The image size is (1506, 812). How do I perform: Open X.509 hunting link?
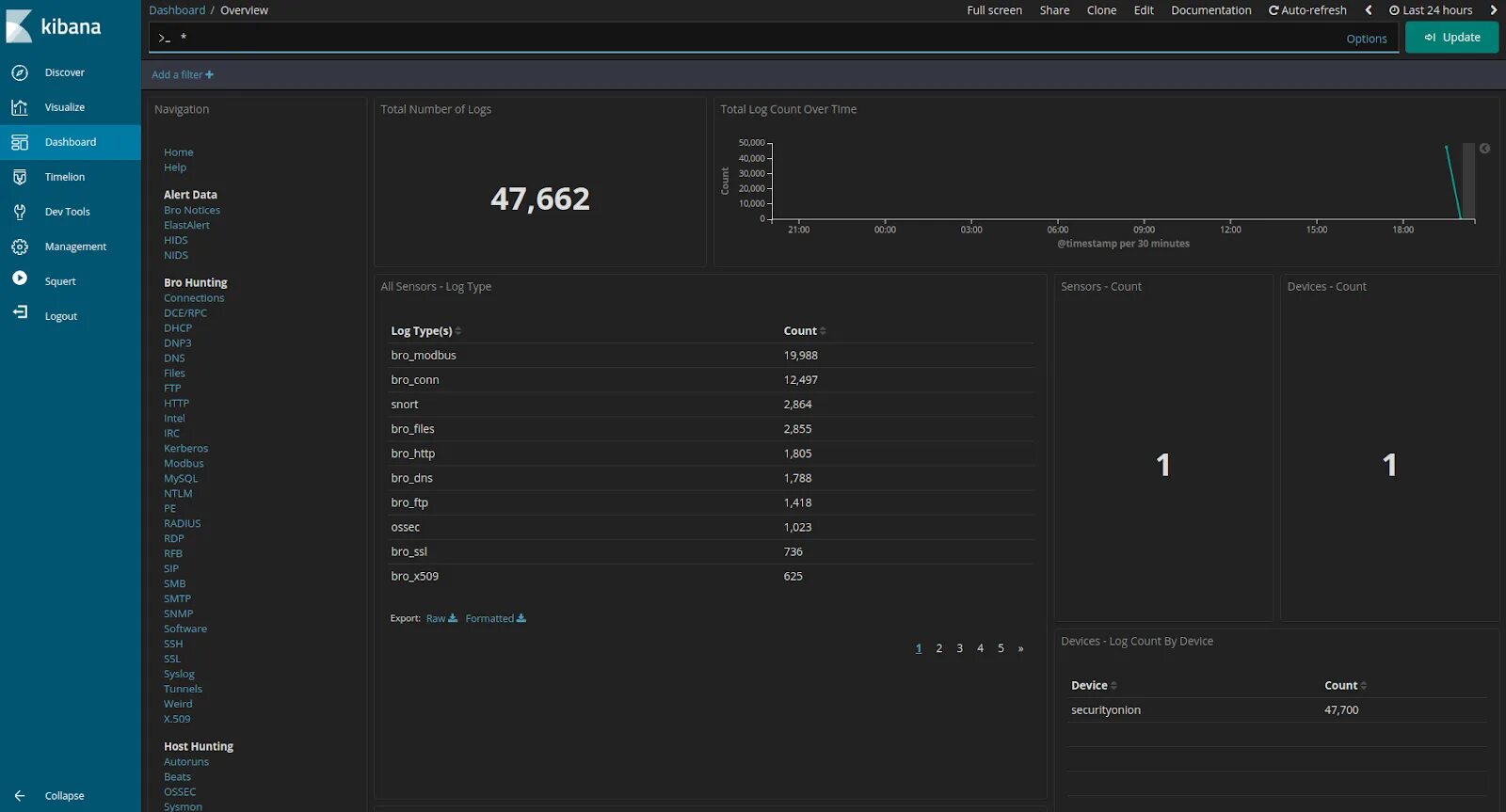coord(177,720)
